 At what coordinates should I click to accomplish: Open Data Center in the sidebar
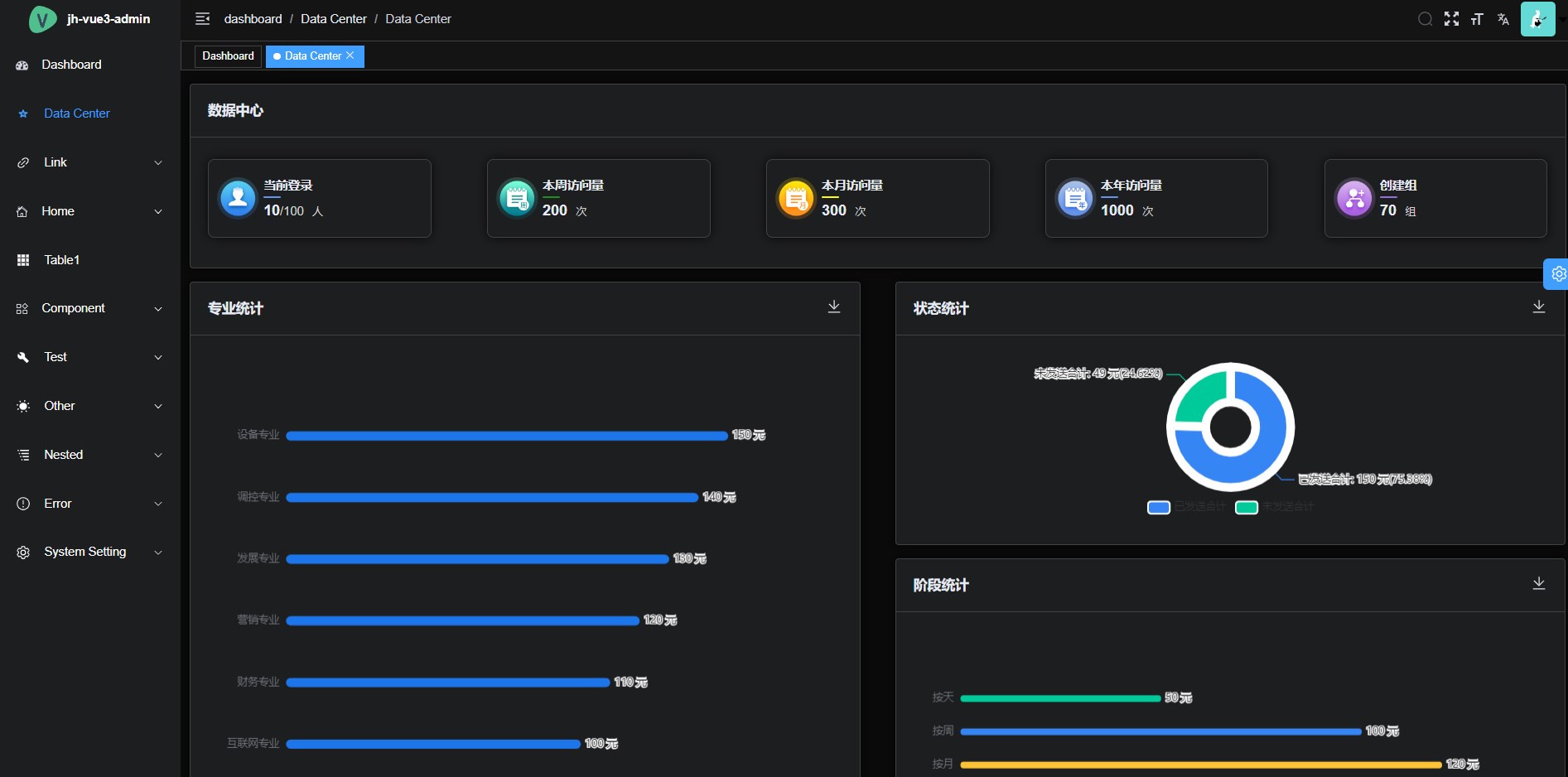tap(90, 113)
